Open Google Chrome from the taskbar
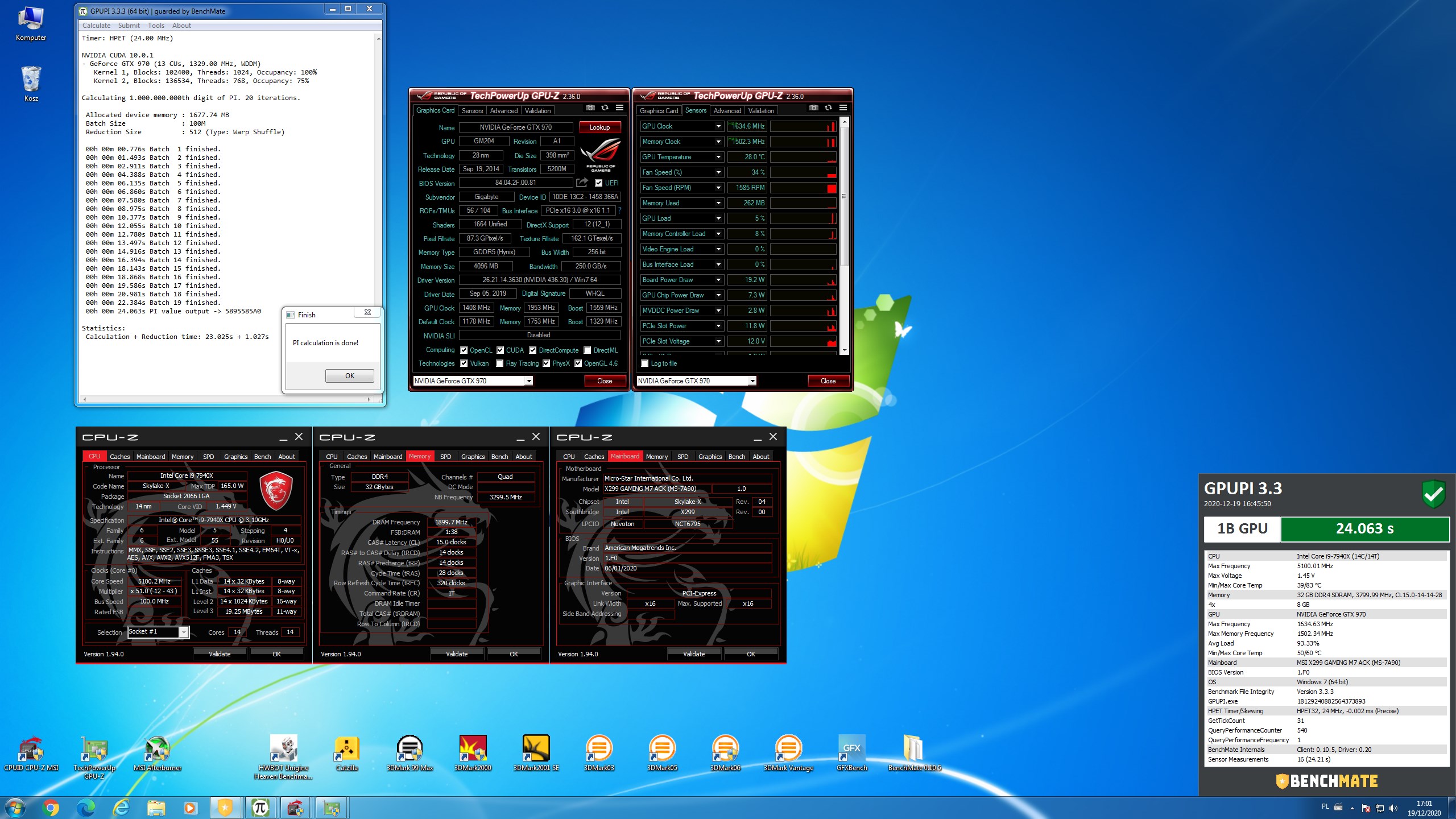Viewport: 1456px width, 819px height. pos(51,808)
